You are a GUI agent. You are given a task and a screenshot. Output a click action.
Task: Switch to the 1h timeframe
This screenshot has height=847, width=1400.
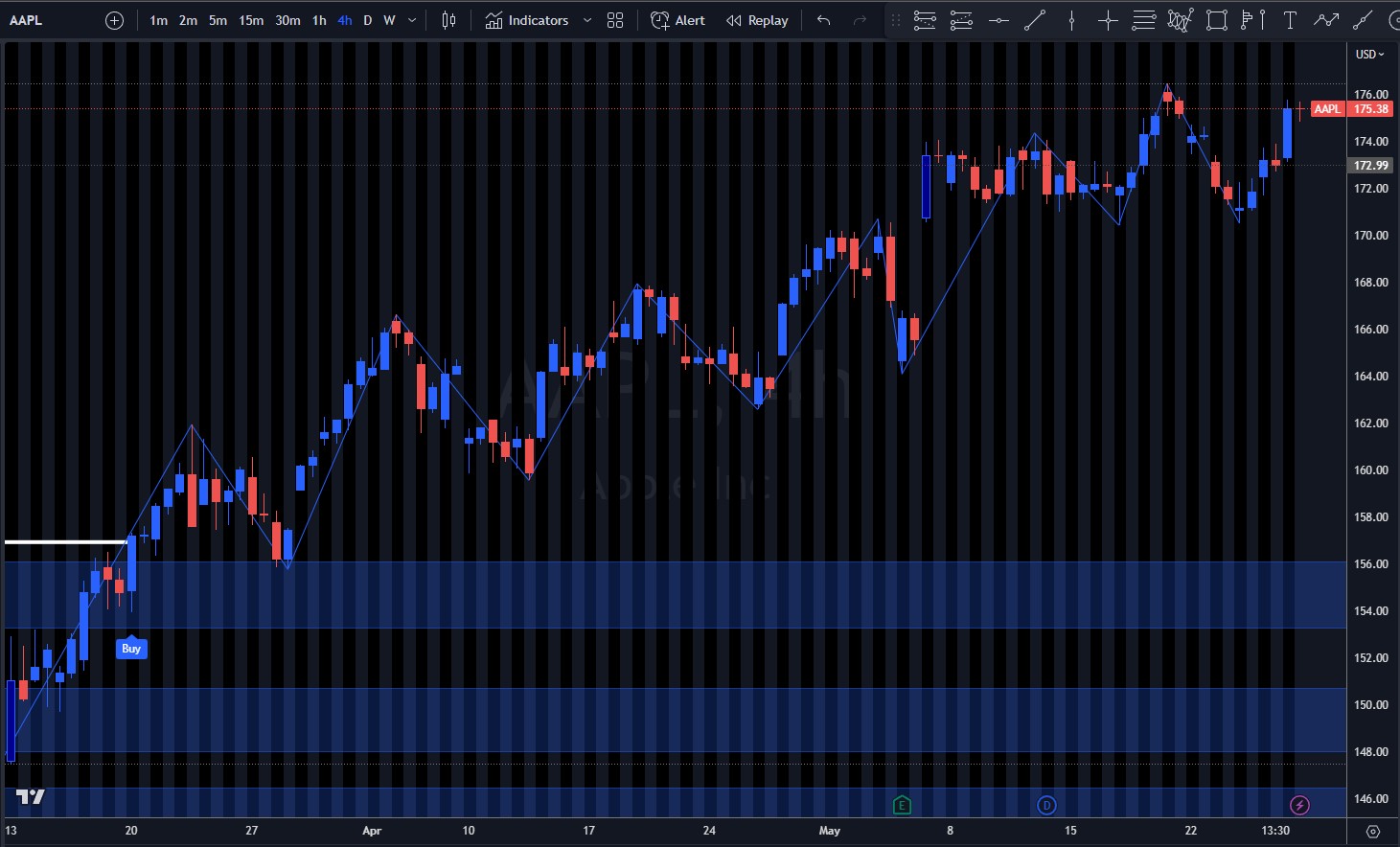click(x=319, y=20)
